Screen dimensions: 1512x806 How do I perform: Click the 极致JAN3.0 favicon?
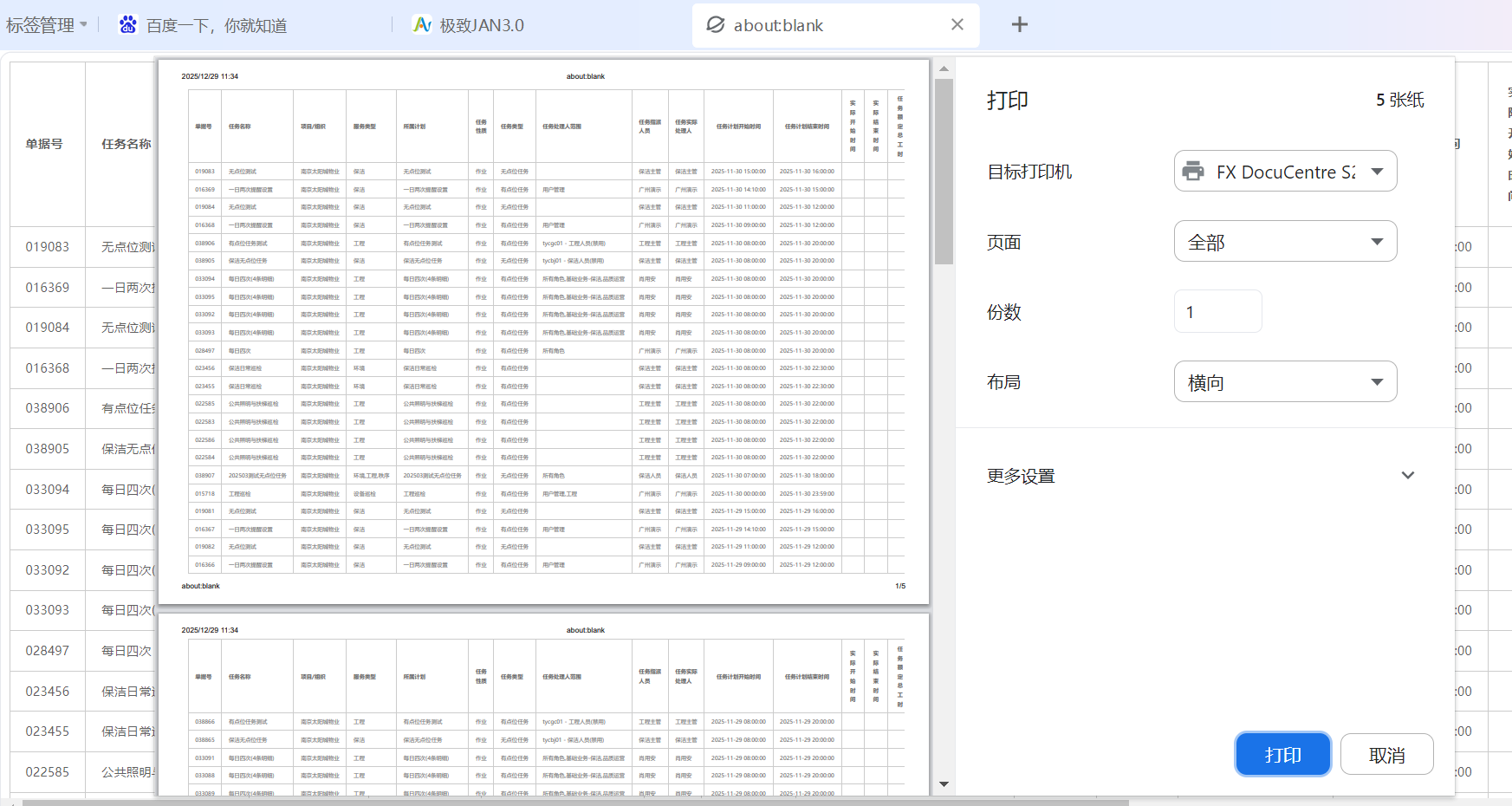pyautogui.click(x=422, y=24)
